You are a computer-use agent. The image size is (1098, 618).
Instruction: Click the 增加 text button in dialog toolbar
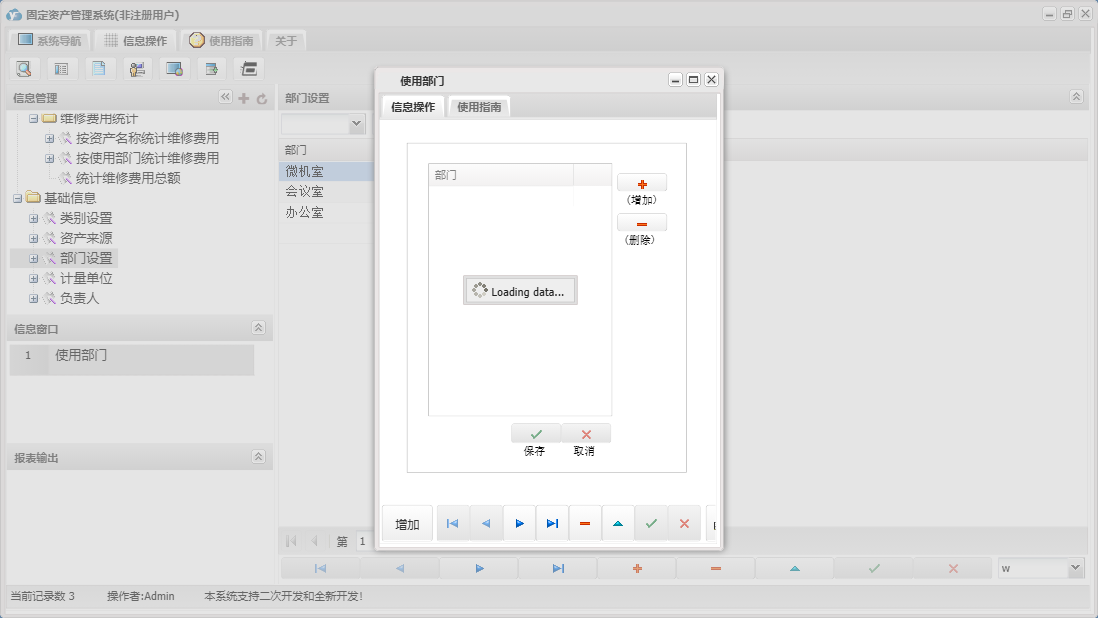[x=407, y=524]
